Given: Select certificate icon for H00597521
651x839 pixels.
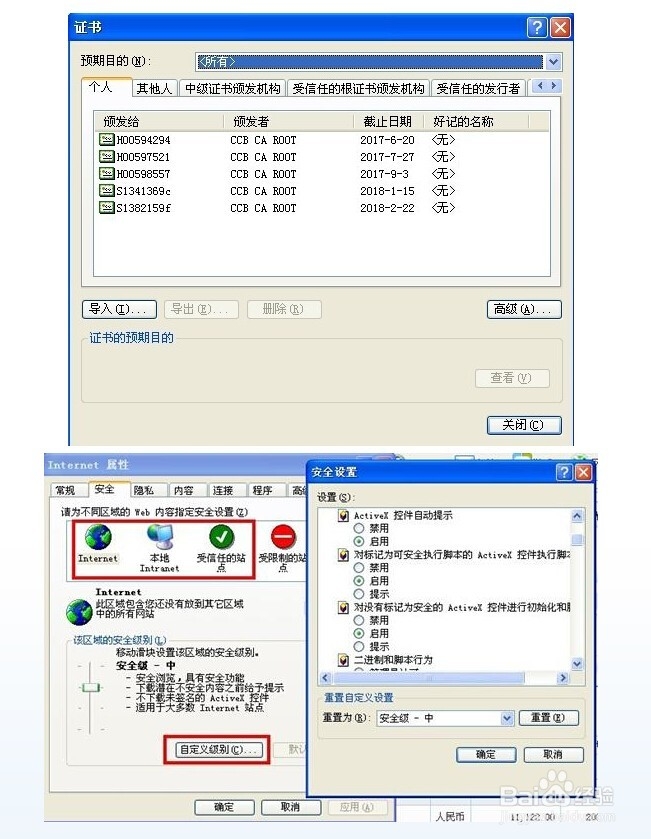Looking at the screenshot, I should coord(106,157).
